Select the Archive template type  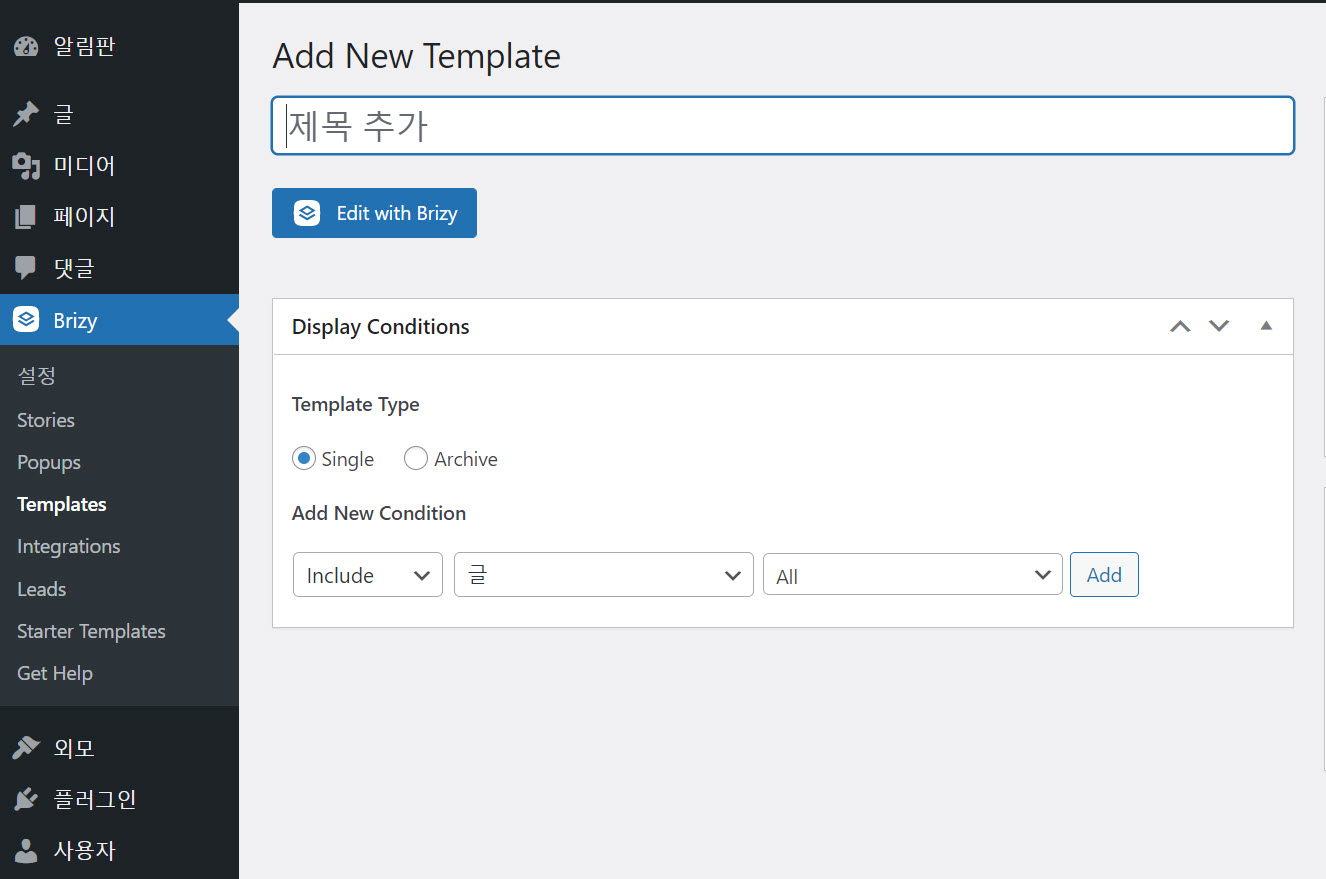416,459
